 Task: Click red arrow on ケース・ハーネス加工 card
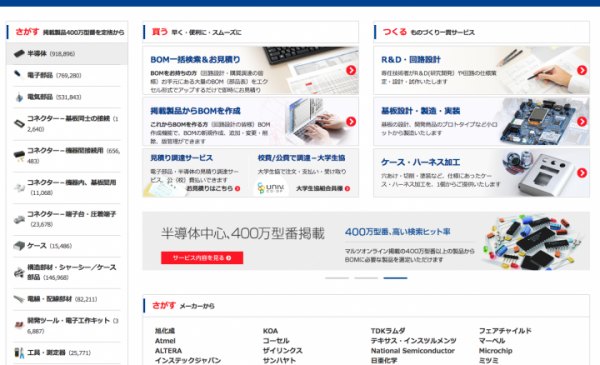coord(582,173)
